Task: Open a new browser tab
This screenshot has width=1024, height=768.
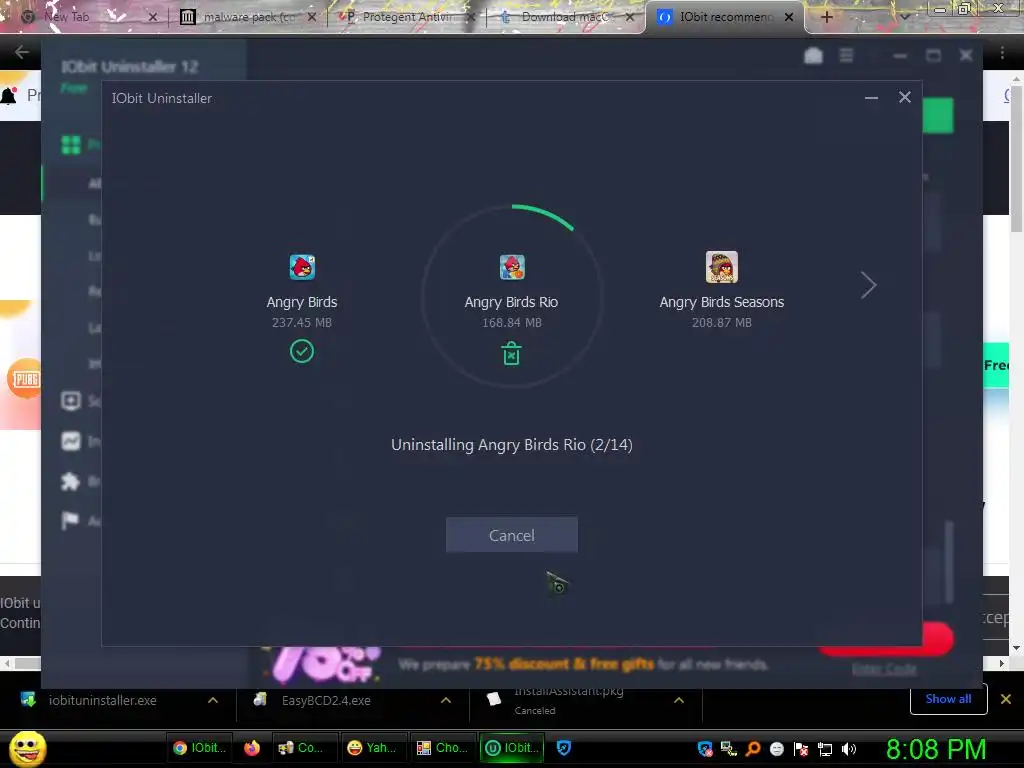Action: pos(827,17)
